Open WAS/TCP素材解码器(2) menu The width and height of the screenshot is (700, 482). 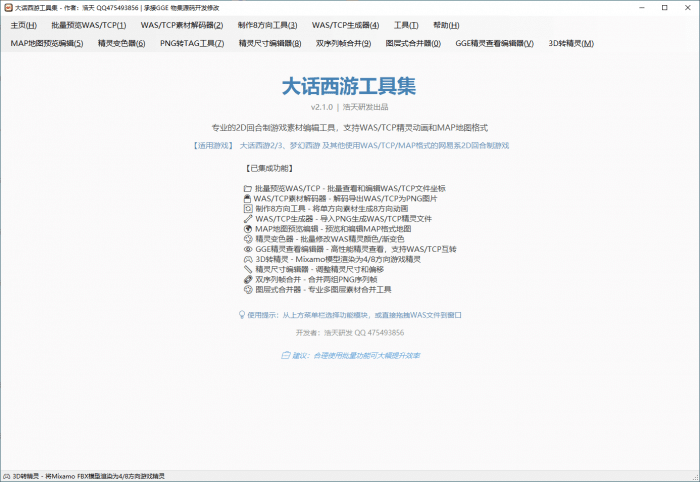pyautogui.click(x=182, y=25)
